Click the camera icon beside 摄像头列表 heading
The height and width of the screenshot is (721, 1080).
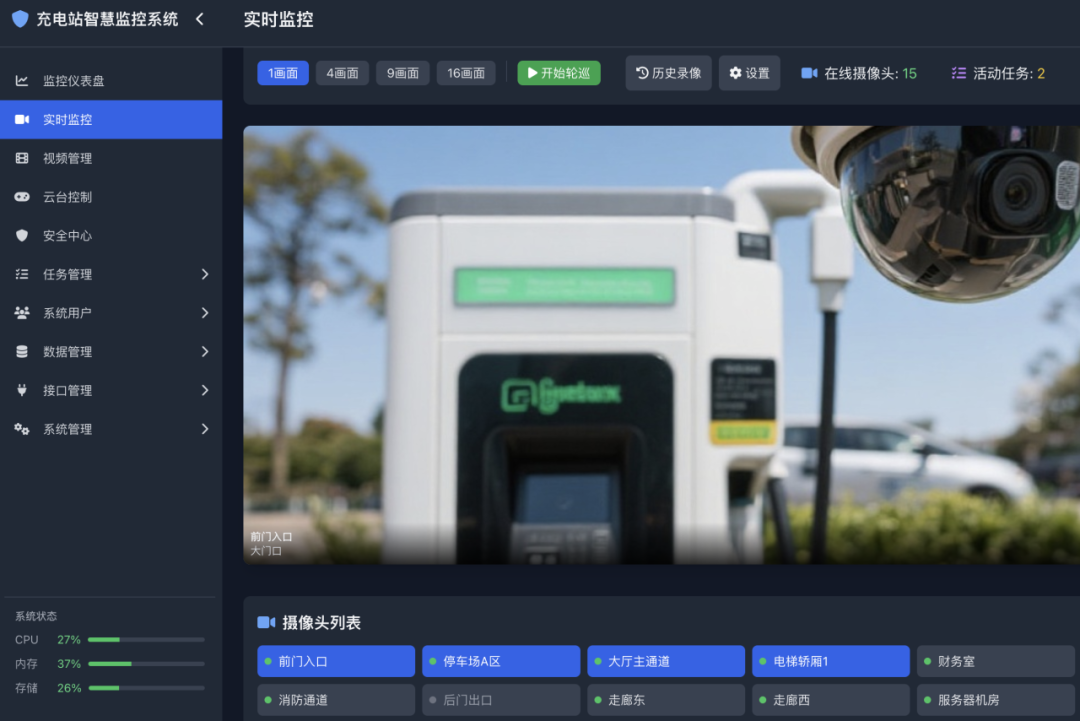(266, 623)
